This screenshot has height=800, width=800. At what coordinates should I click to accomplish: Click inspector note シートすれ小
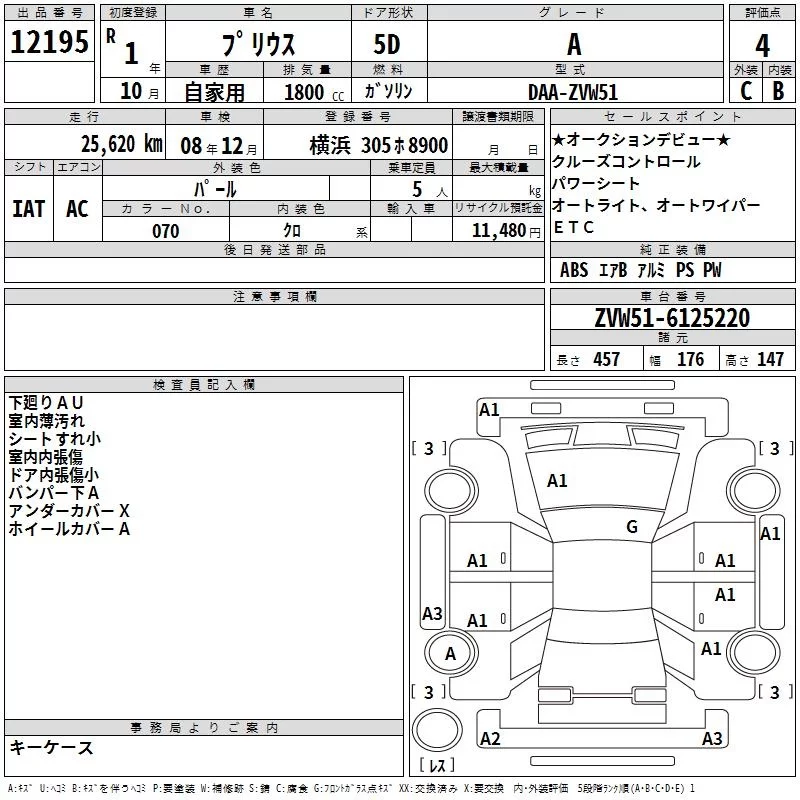[x=55, y=439]
